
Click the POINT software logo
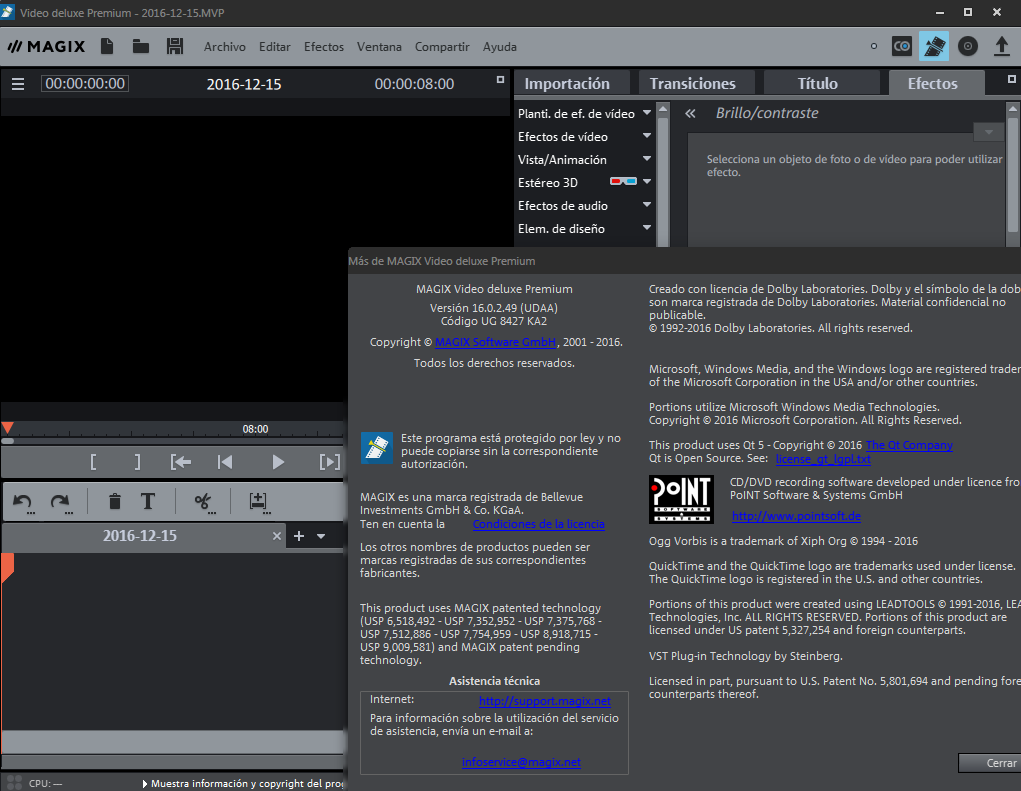[x=681, y=499]
